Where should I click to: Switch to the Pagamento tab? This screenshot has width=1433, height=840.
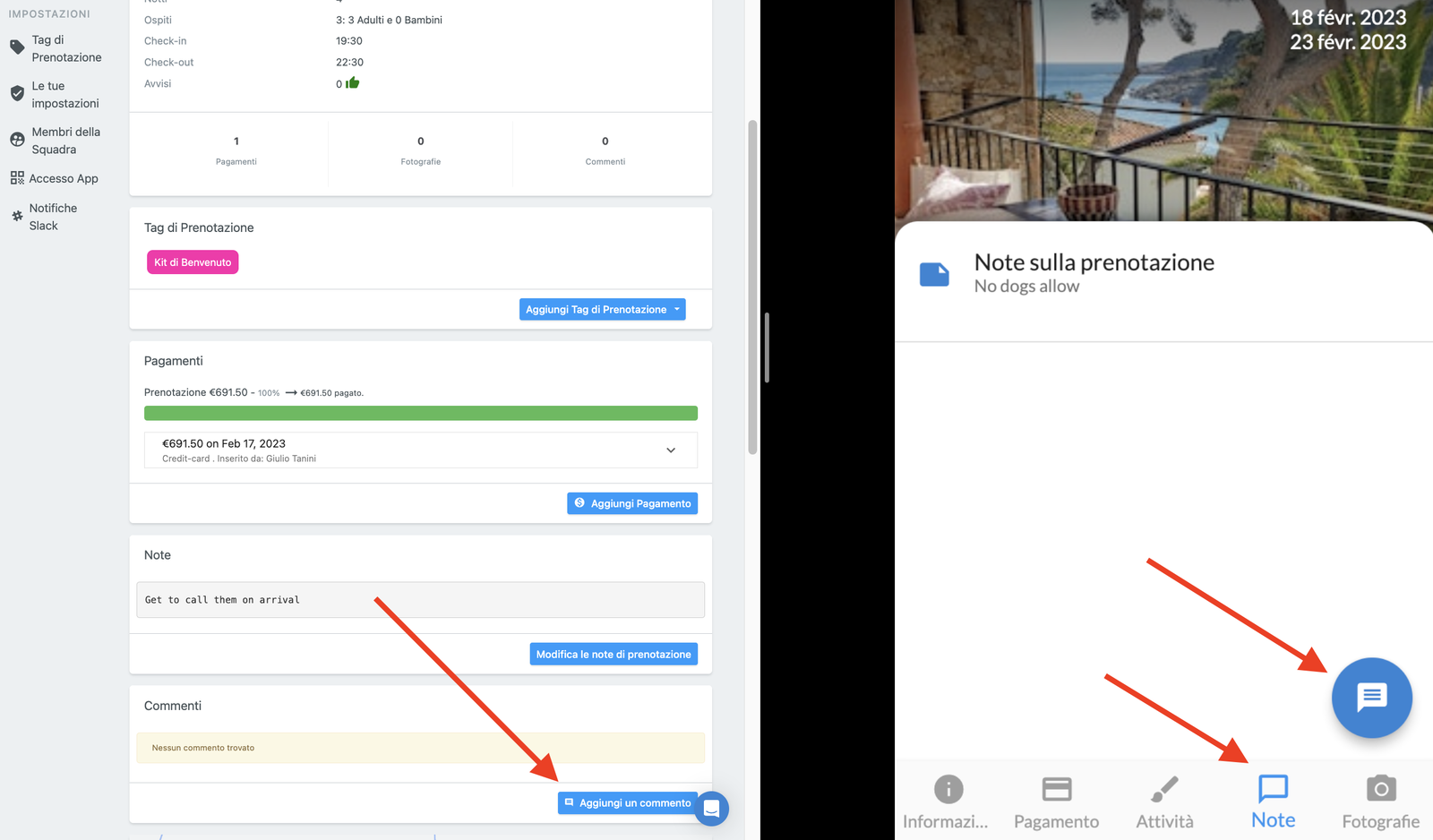click(1056, 801)
